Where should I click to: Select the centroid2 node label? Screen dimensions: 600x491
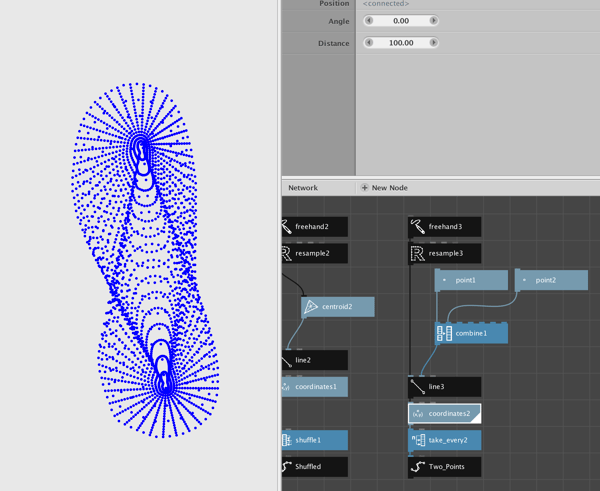(337, 307)
